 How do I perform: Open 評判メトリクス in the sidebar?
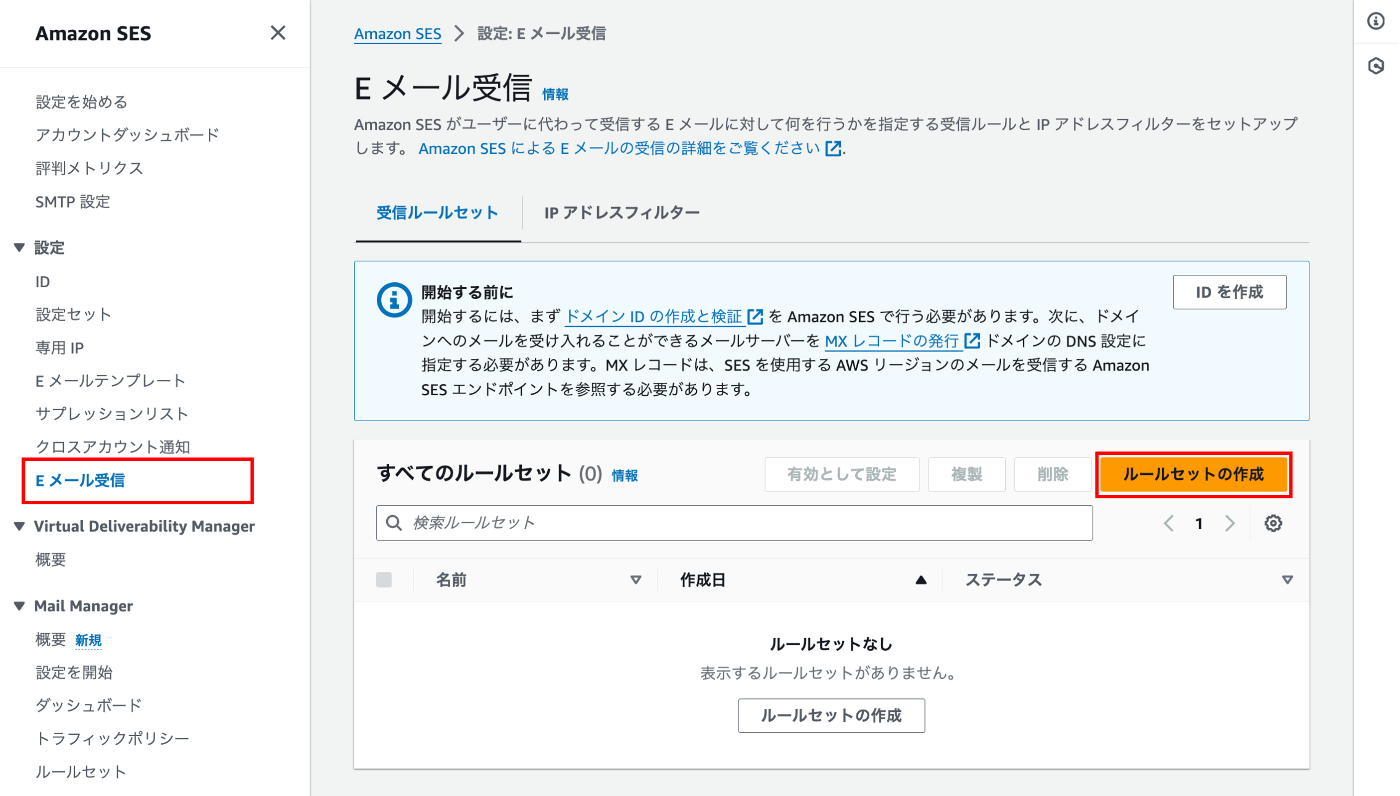[x=90, y=168]
